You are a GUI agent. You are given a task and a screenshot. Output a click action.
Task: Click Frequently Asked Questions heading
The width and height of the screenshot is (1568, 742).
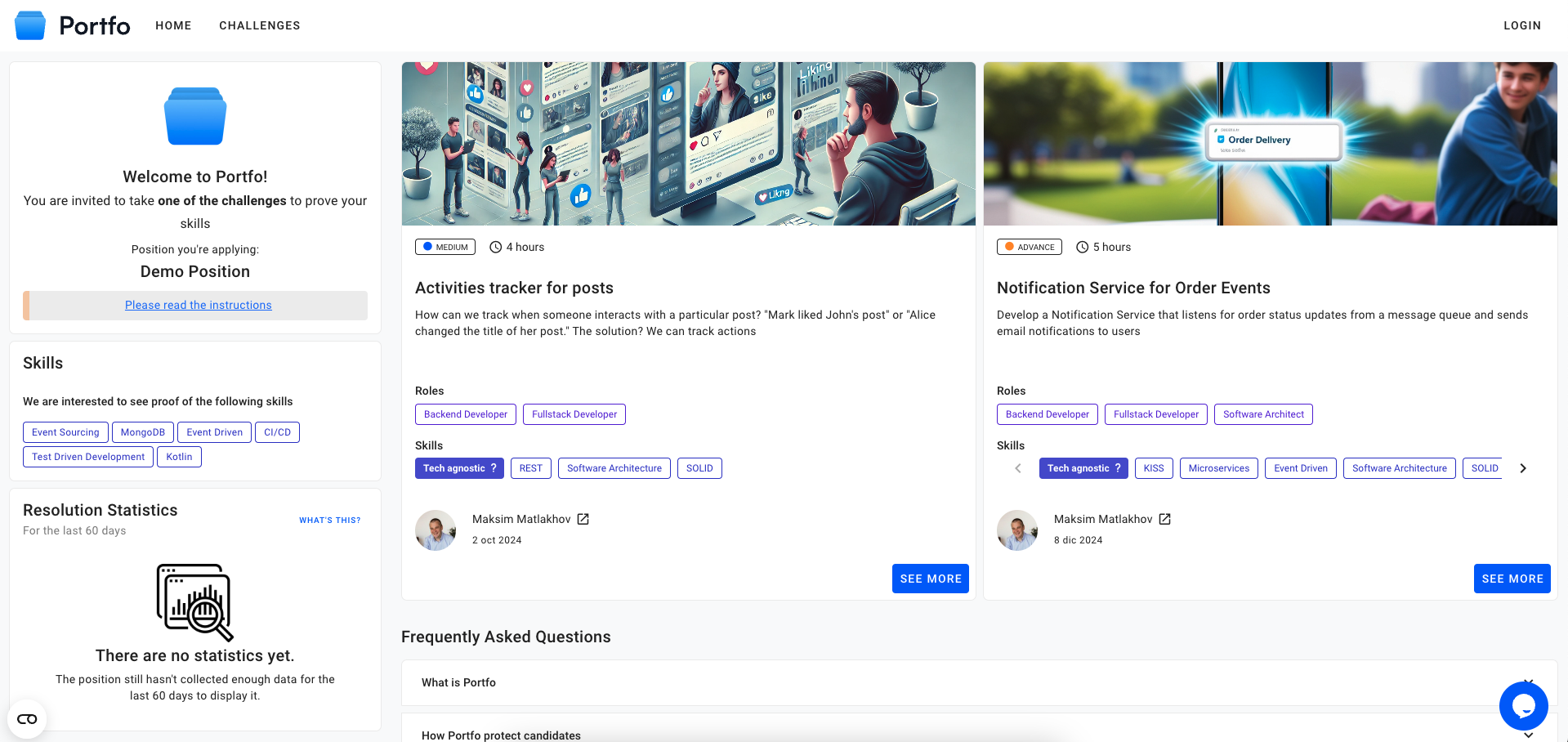[506, 637]
